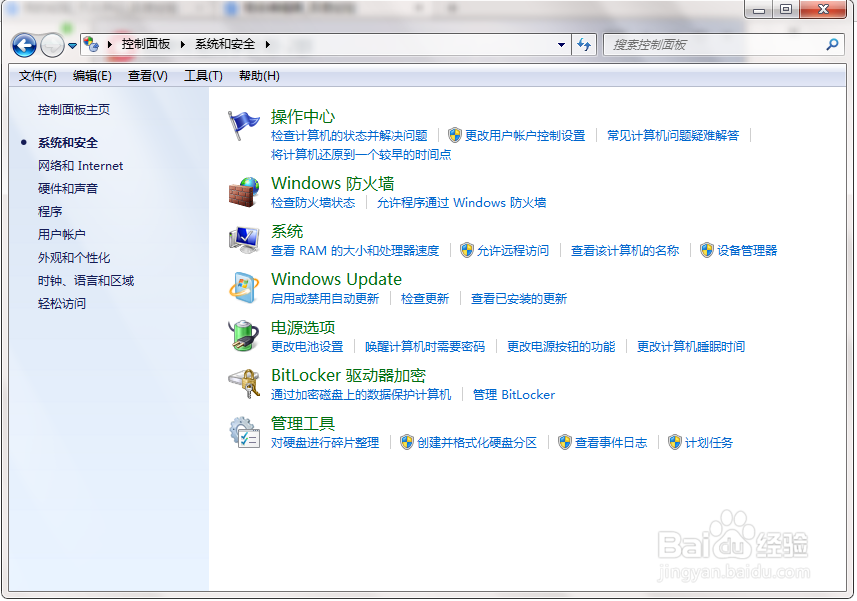Click 启用或禁用自动更新 link
This screenshot has height=601, width=857.
(325, 298)
